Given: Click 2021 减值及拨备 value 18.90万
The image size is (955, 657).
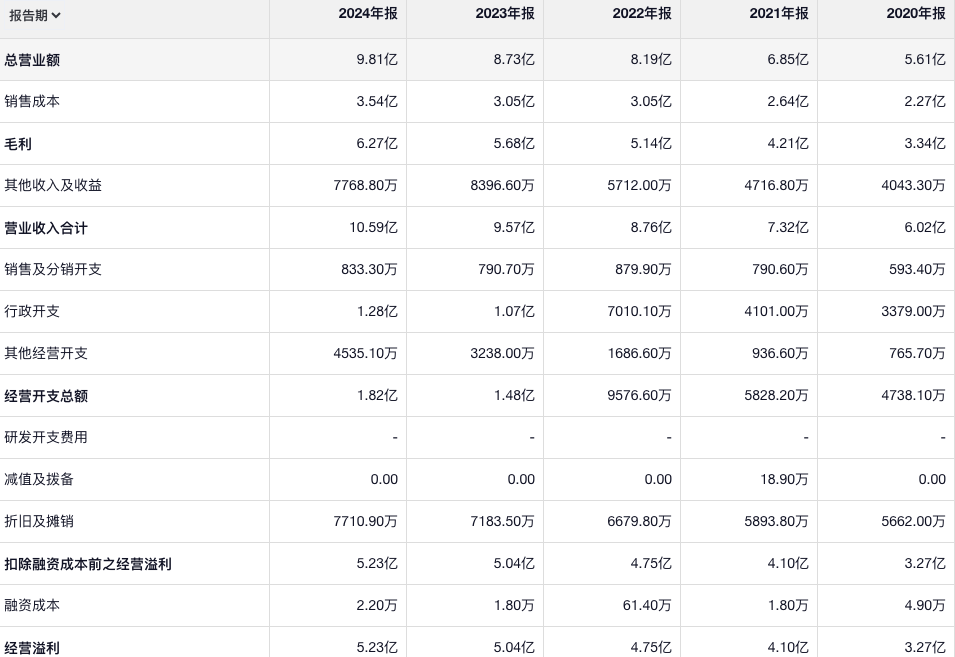Looking at the screenshot, I should click(x=784, y=480).
